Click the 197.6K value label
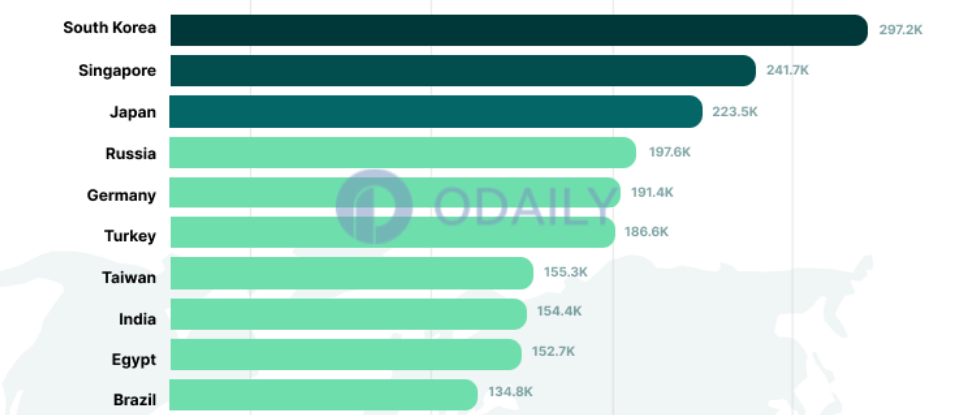Viewport: 955px width, 415px height. pos(670,152)
